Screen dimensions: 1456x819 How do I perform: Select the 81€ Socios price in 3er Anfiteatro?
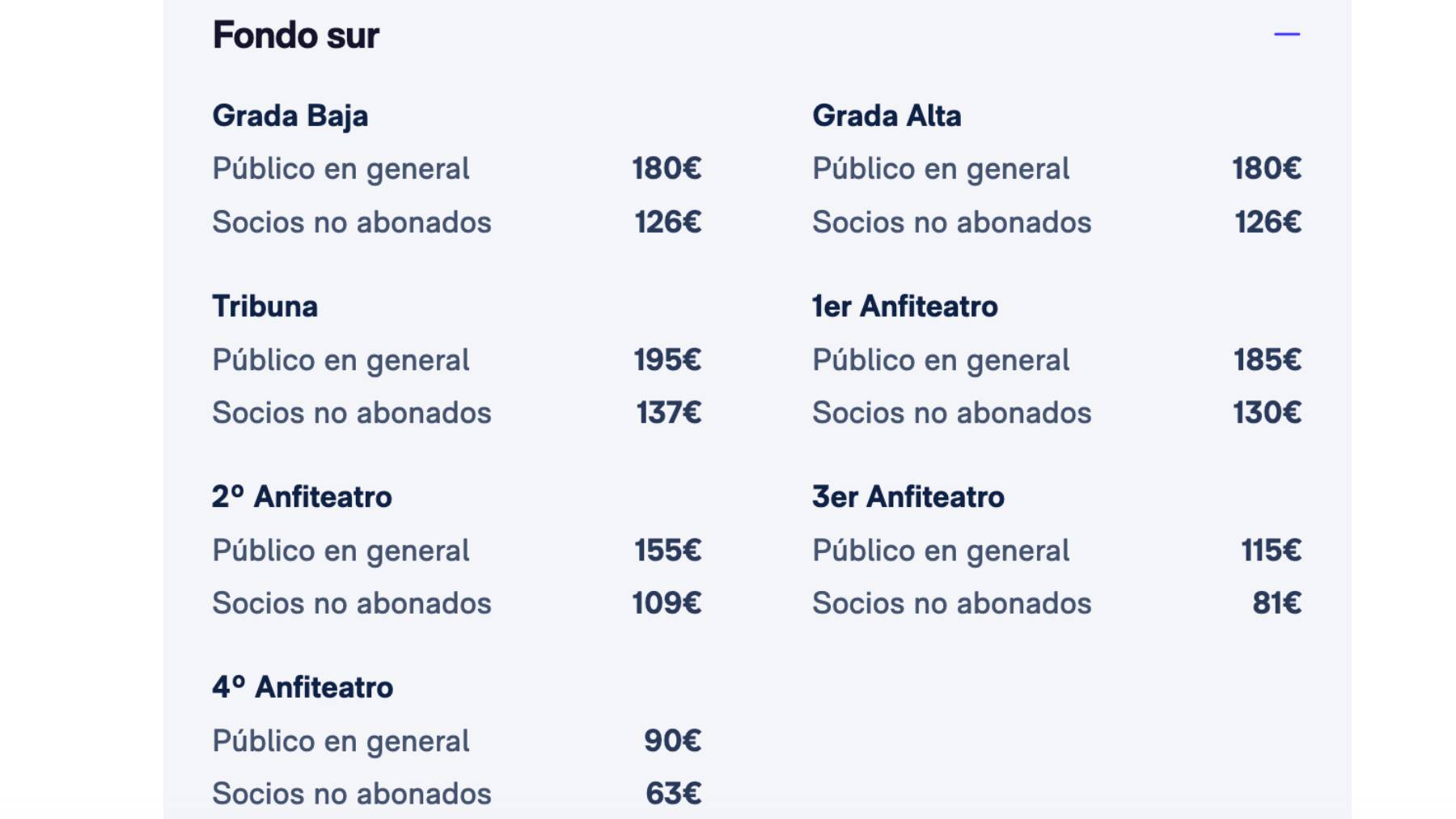tap(1276, 602)
